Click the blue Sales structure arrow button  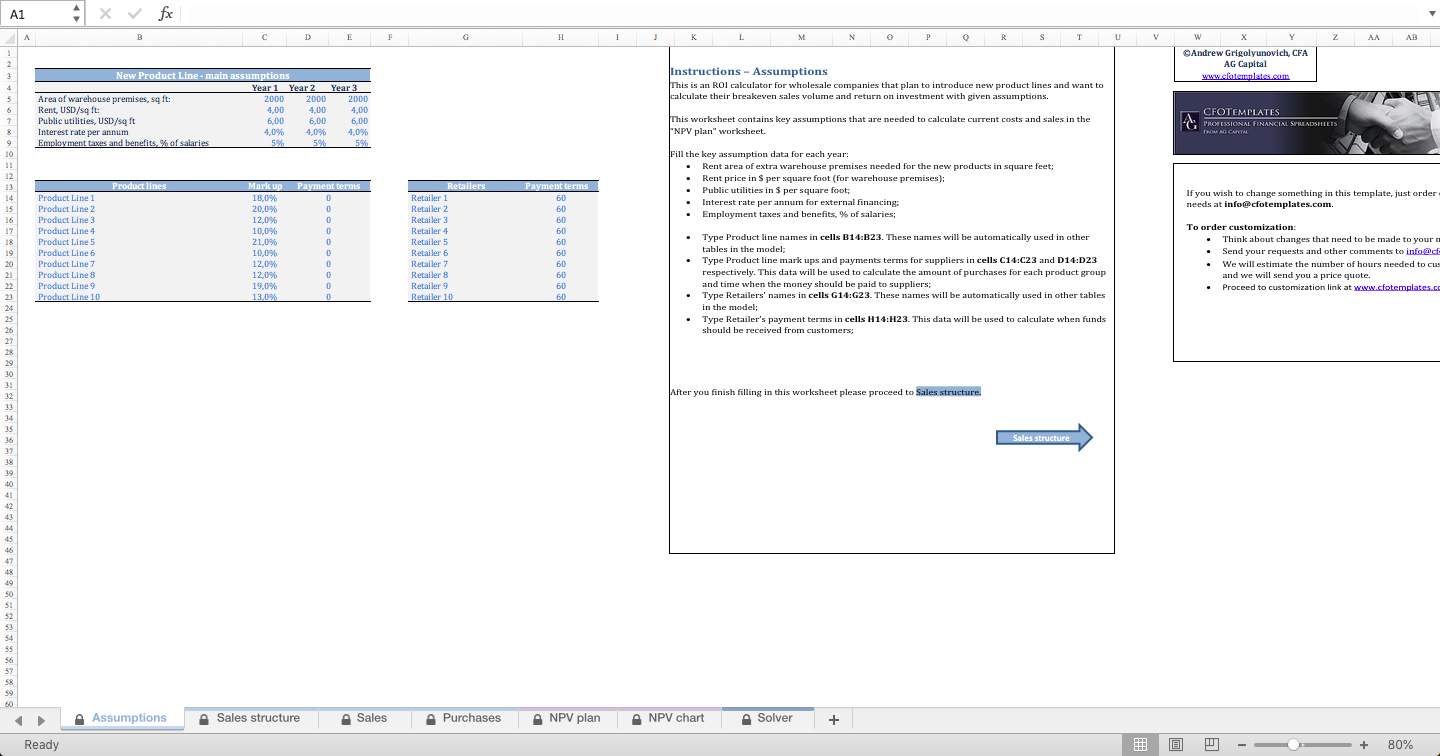1044,438
